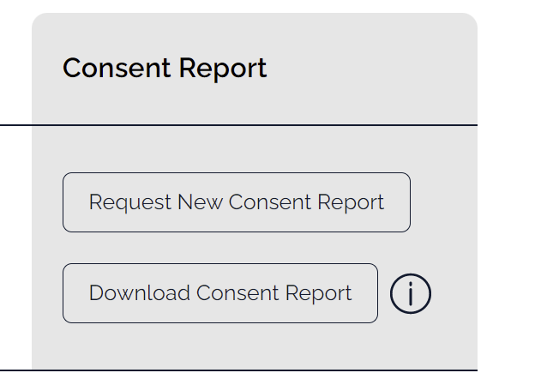Click the word 'Download' in the lower button

[x=139, y=293]
